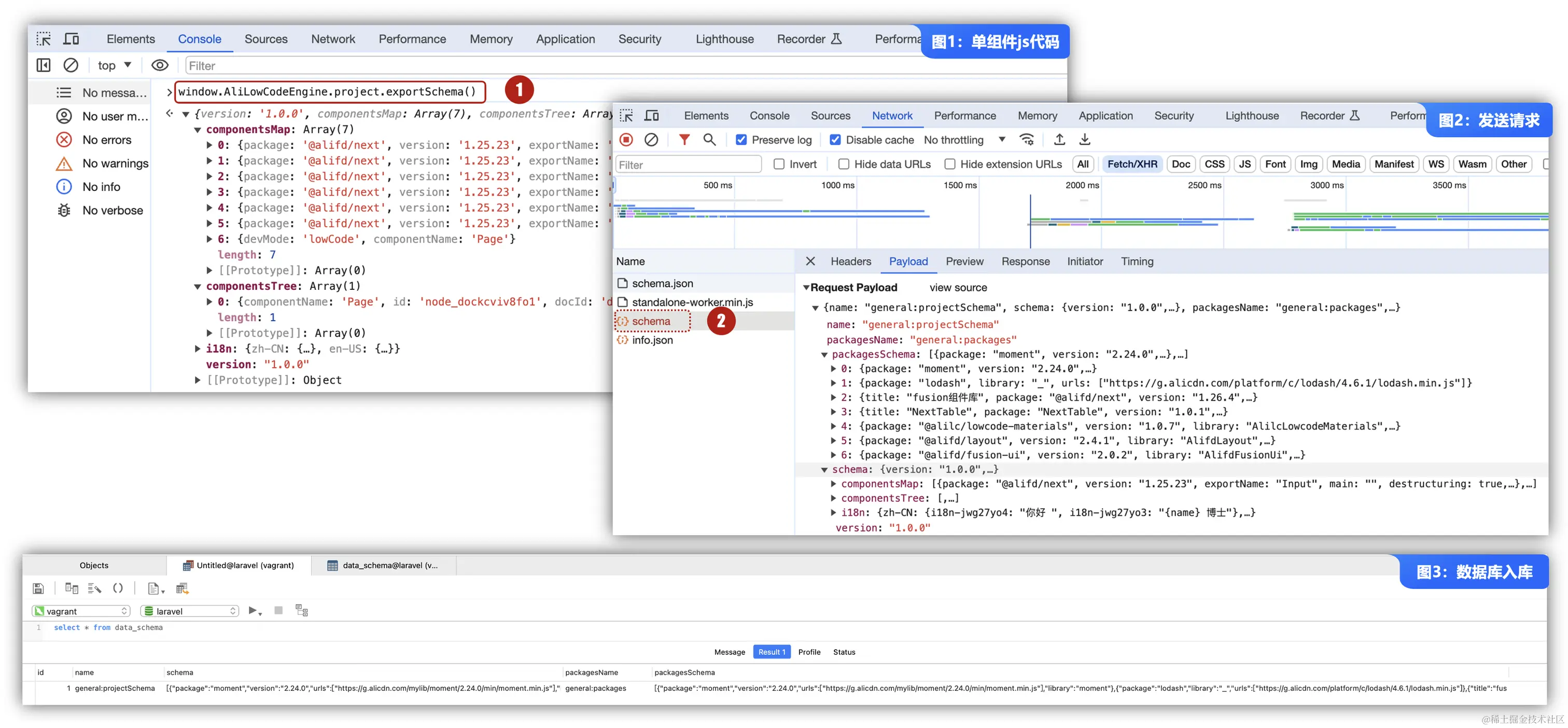
Task: Click the red record network log icon
Action: coord(626,140)
